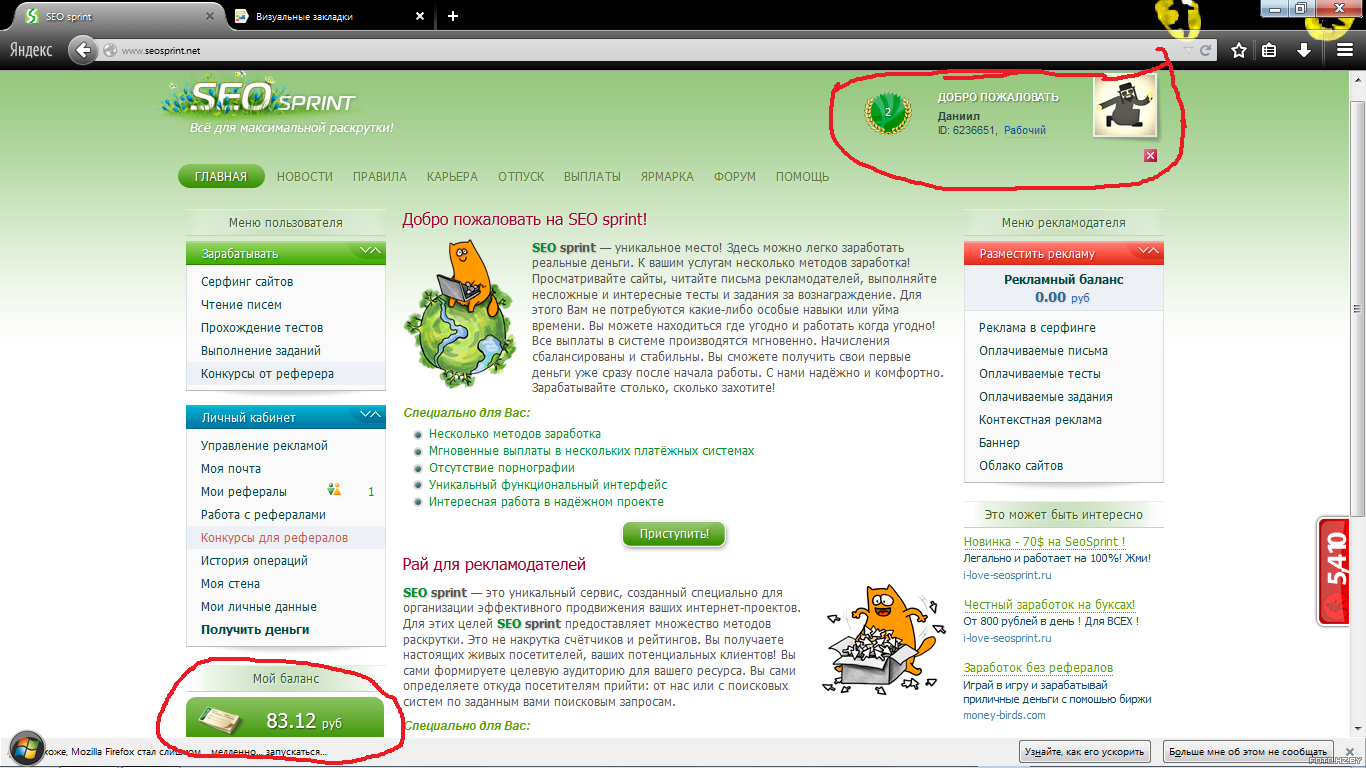Image resolution: width=1366 pixels, height=768 pixels.
Task: Close the Визуальные закладки tab
Action: pos(420,16)
